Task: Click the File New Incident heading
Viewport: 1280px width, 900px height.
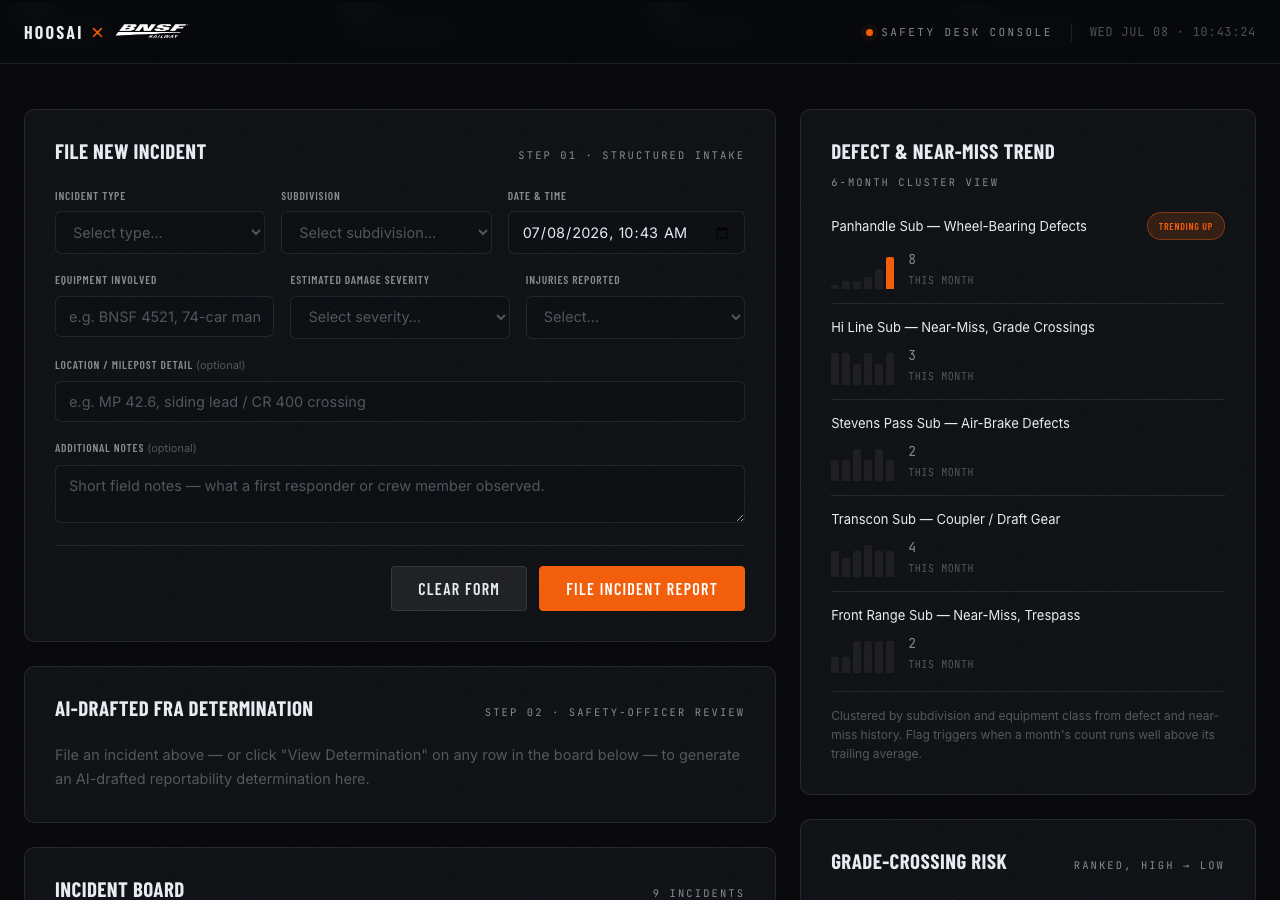Action: tap(131, 152)
